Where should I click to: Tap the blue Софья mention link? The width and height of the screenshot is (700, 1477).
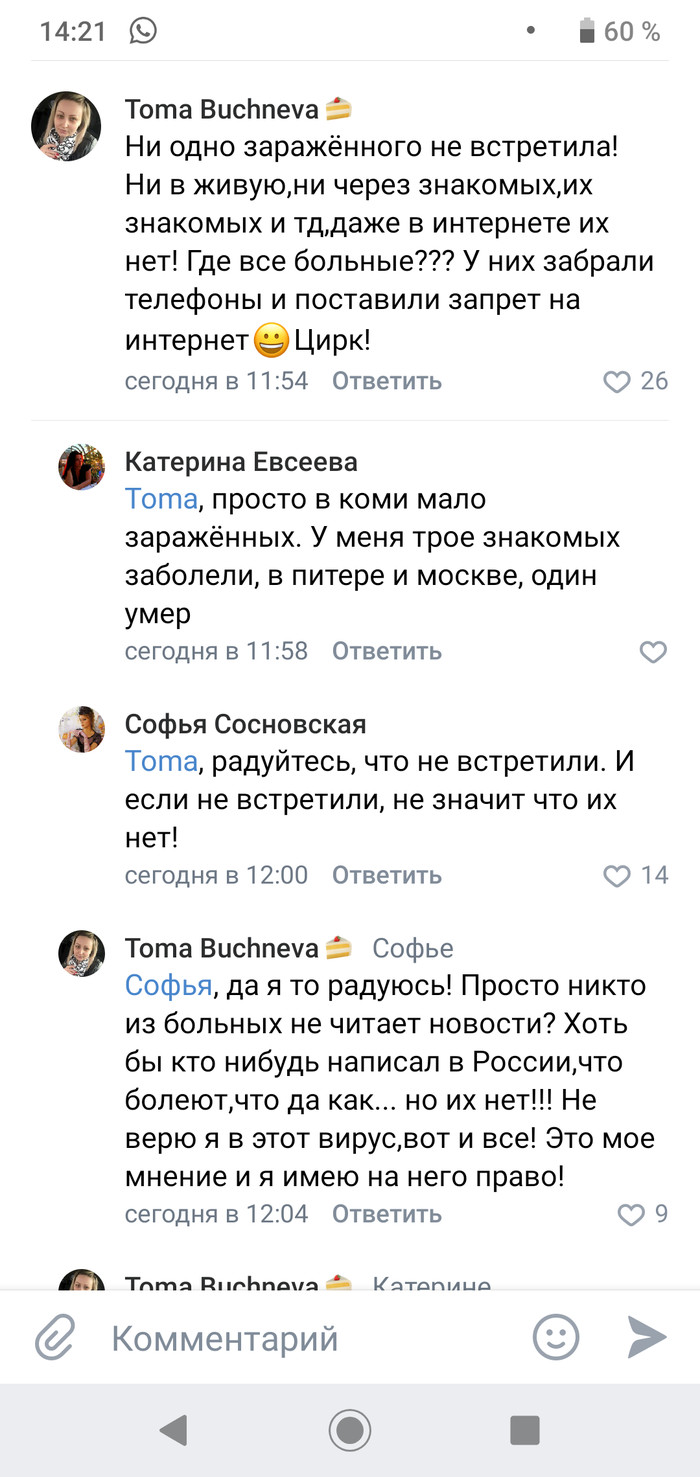coord(168,986)
